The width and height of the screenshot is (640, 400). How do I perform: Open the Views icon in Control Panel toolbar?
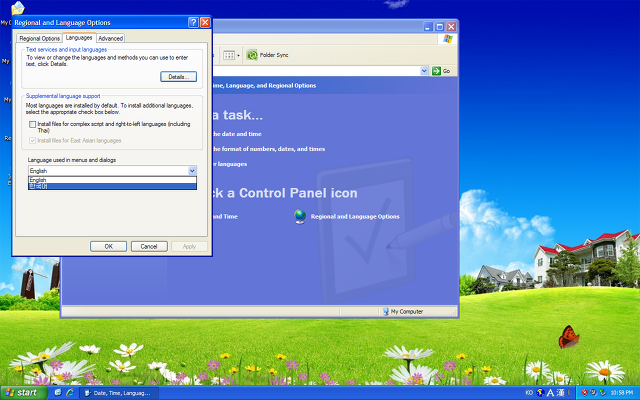click(x=229, y=55)
